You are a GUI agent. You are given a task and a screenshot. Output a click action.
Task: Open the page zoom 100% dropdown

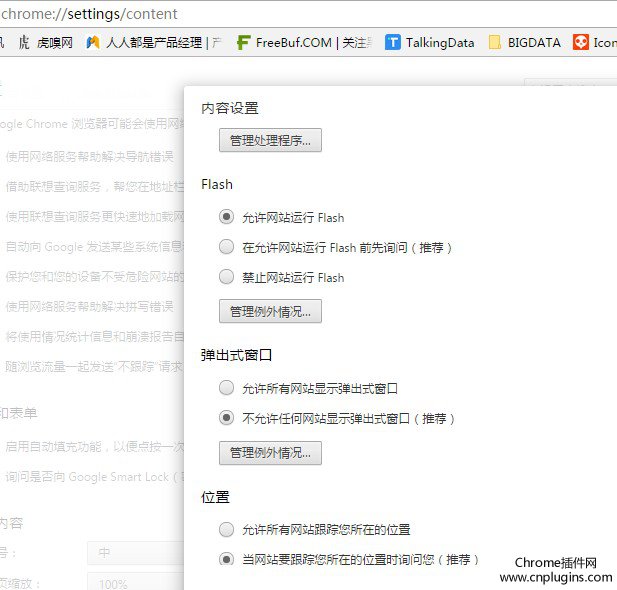pos(135,582)
